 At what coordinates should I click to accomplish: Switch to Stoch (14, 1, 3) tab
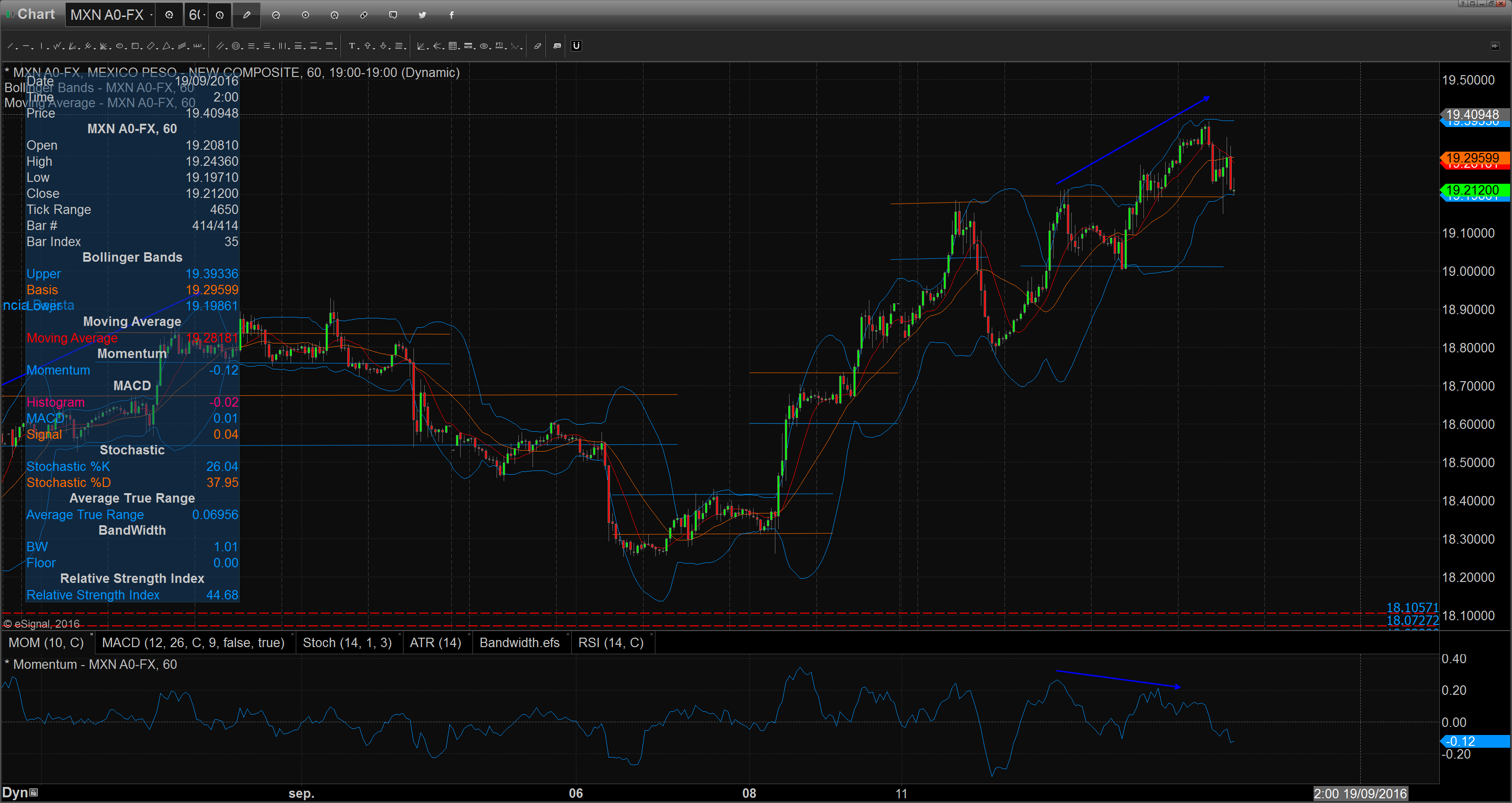click(x=347, y=643)
